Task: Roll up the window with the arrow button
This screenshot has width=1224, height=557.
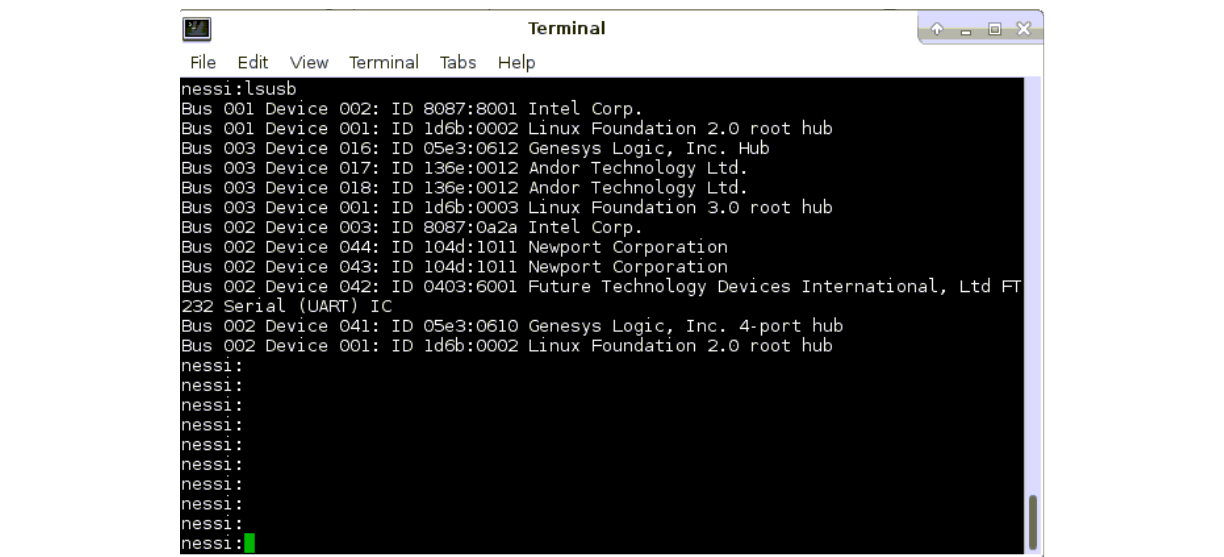Action: tap(936, 29)
